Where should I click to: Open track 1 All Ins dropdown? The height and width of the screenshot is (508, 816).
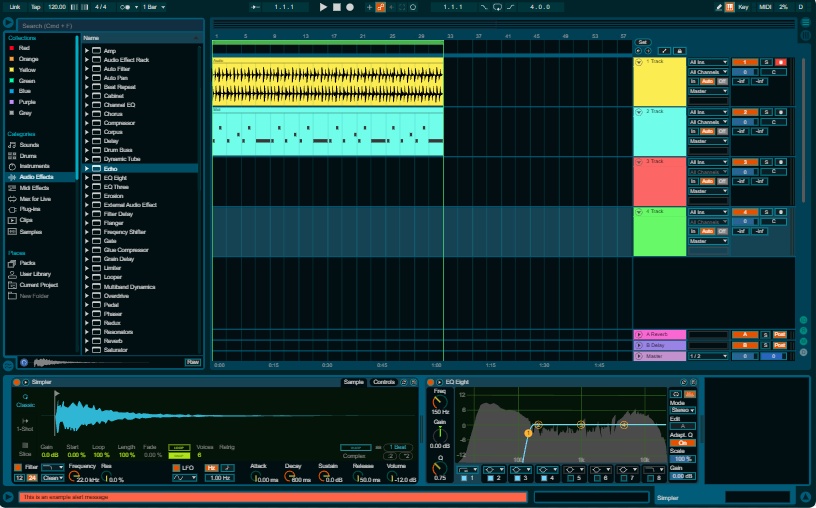coord(708,62)
